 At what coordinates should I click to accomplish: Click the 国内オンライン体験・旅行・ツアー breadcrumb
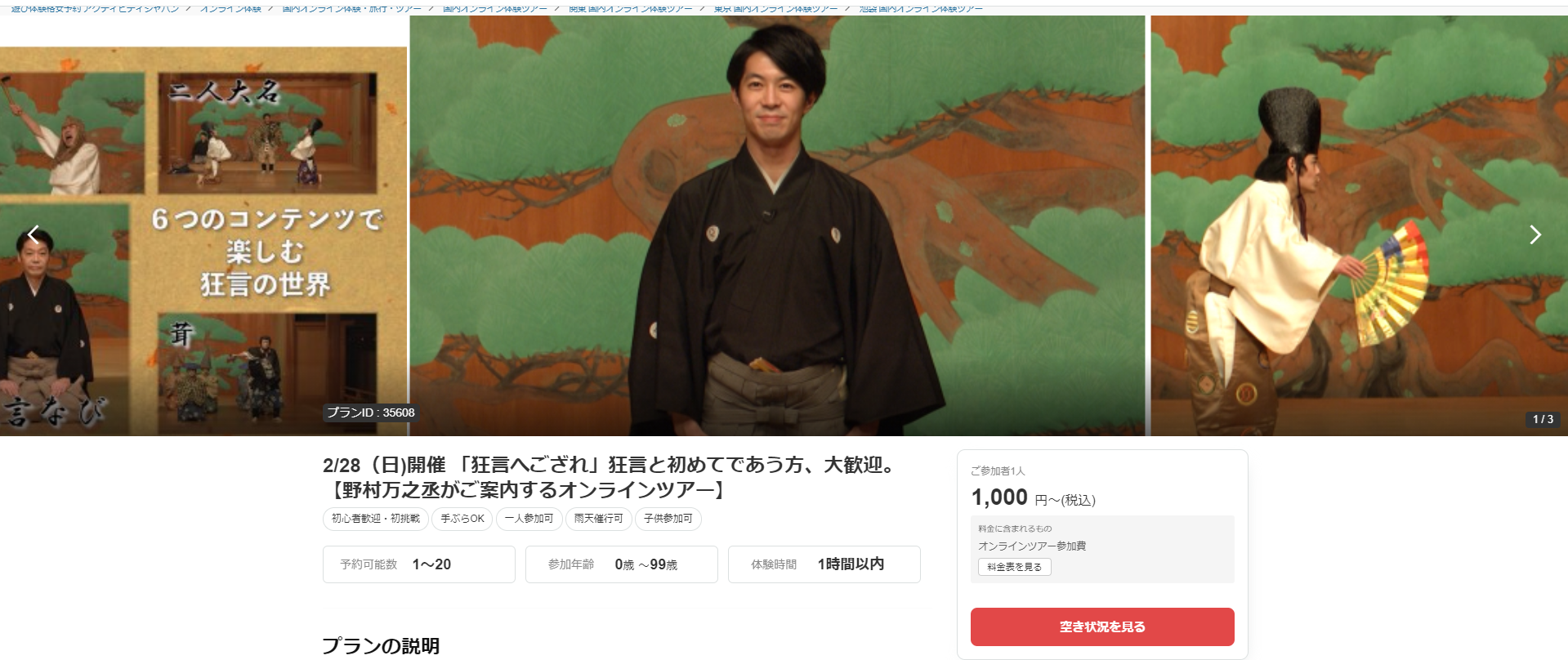(352, 8)
